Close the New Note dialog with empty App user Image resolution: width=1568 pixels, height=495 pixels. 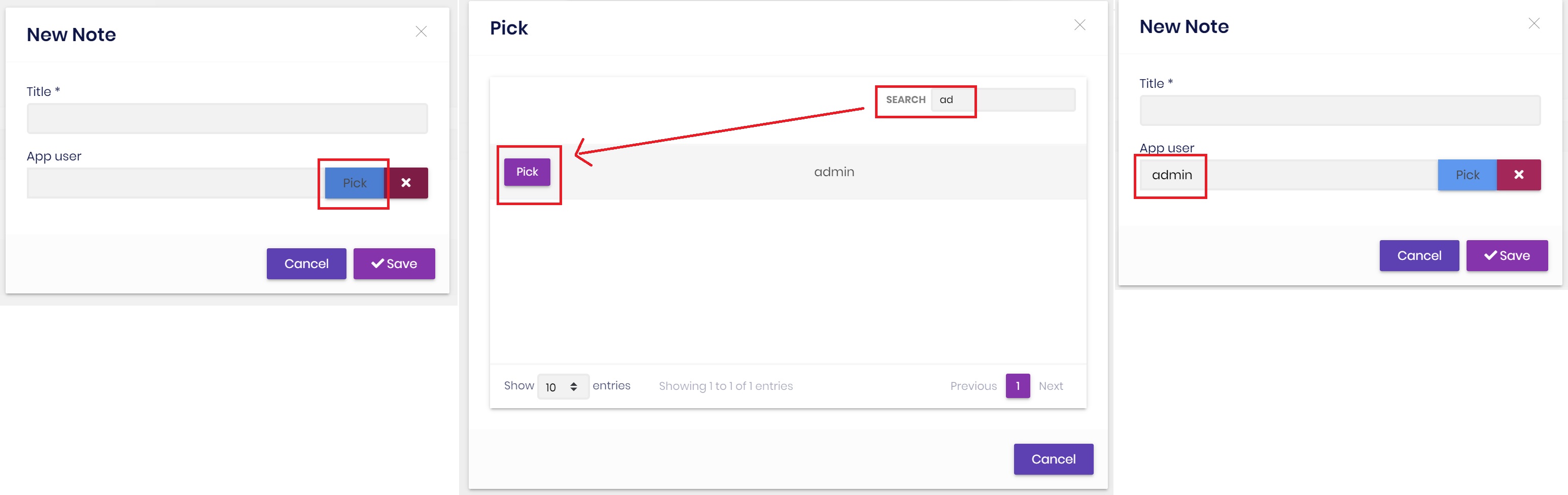point(421,31)
